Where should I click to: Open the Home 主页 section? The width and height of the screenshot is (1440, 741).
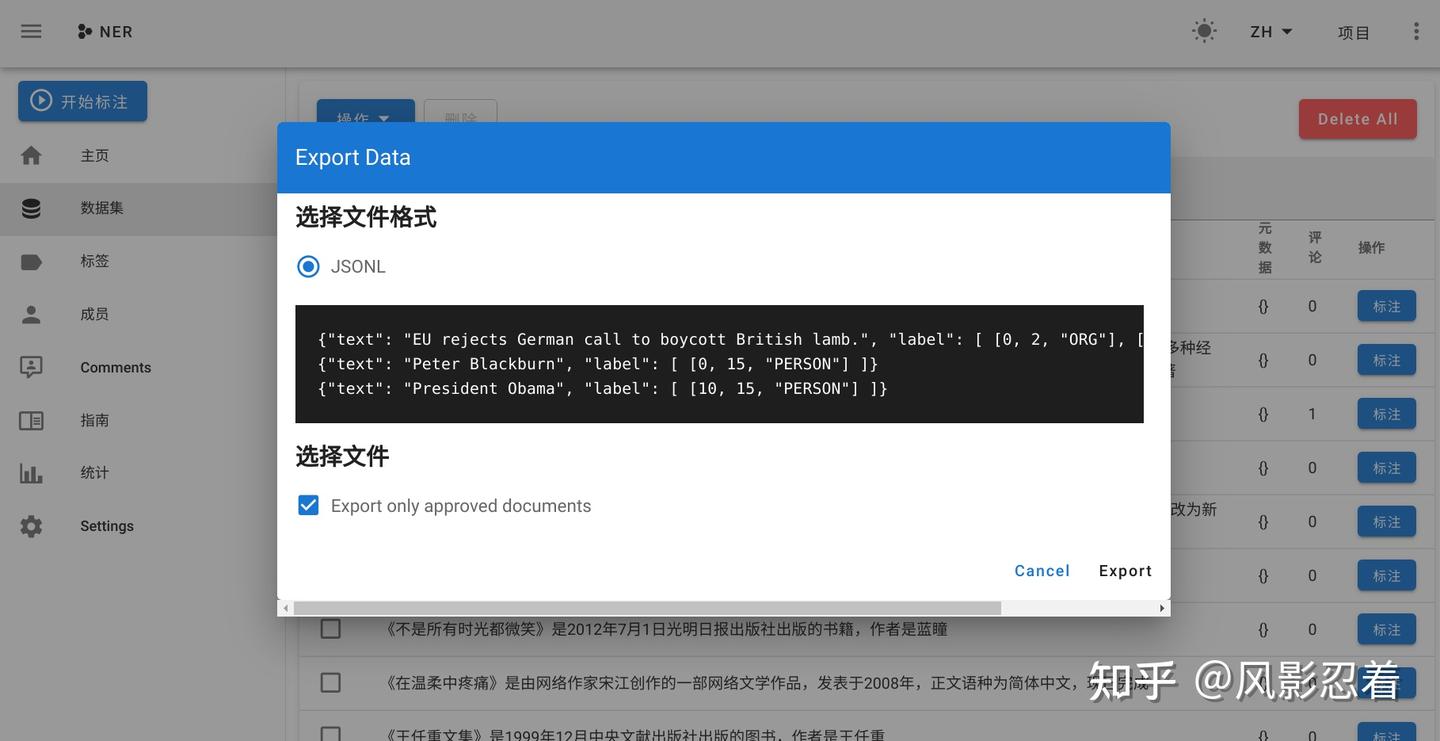click(31, 155)
